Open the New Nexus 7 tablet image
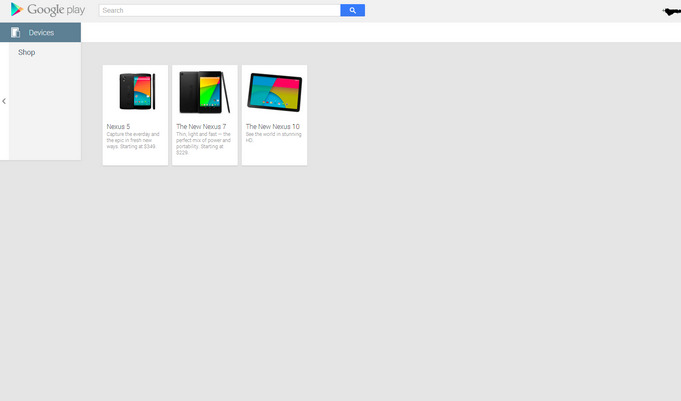The width and height of the screenshot is (681, 401). 205,92
